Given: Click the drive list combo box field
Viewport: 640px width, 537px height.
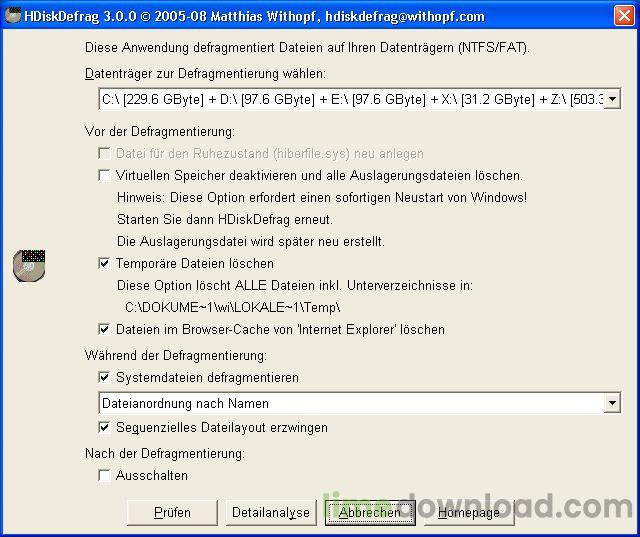Looking at the screenshot, I should pyautogui.click(x=360, y=99).
